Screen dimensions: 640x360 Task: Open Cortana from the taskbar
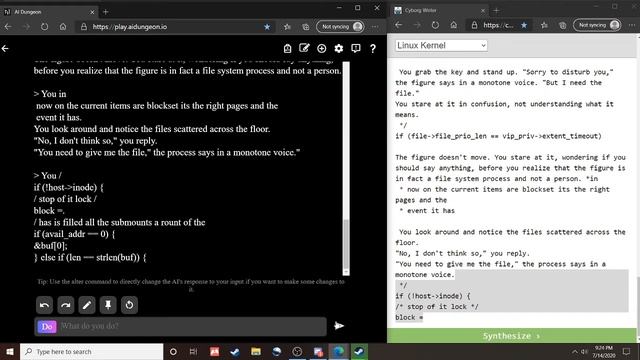click(x=173, y=351)
